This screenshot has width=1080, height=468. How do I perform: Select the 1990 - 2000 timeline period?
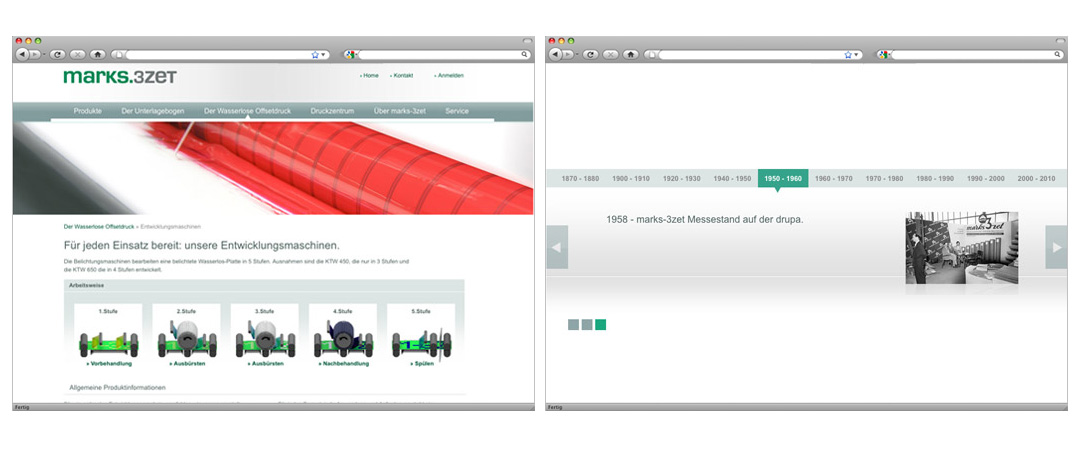click(986, 179)
